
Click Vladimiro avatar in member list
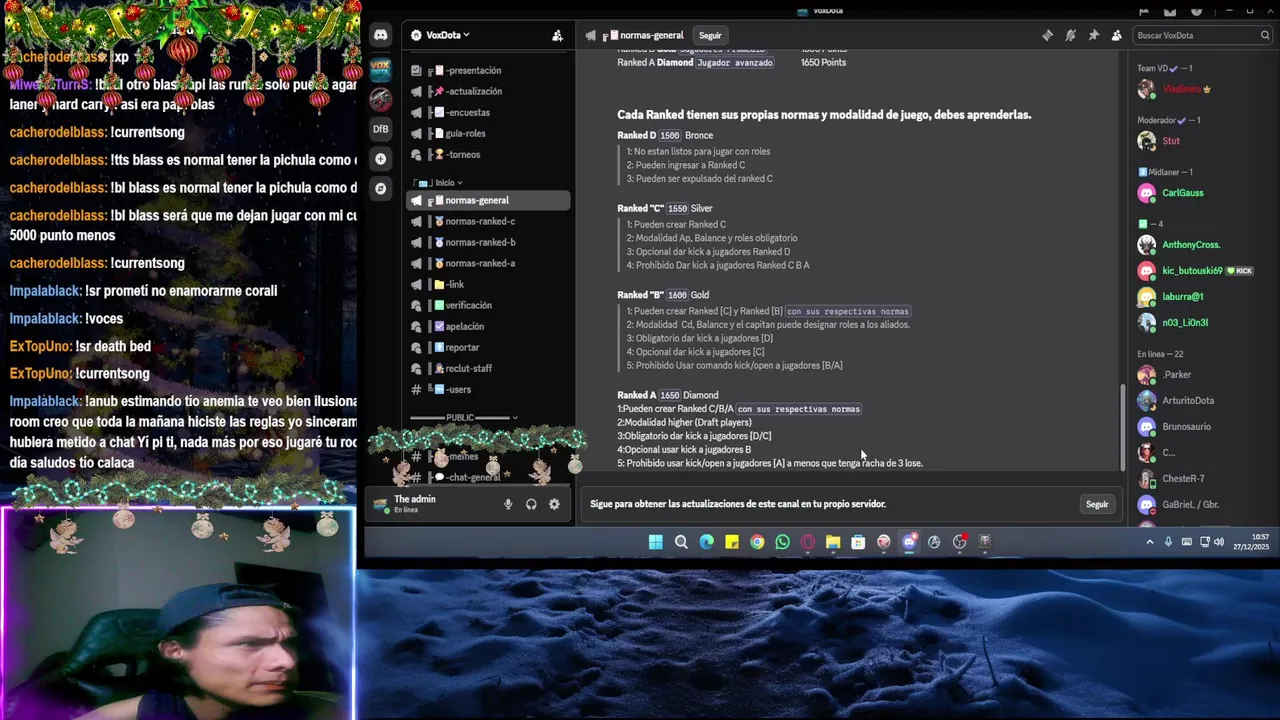tap(1147, 89)
